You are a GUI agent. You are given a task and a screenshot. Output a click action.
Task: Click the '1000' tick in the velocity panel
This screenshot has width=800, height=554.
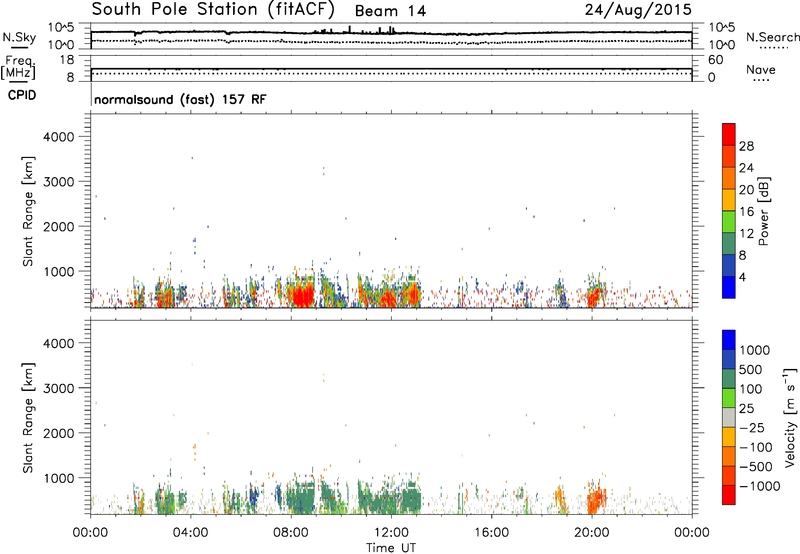59,478
